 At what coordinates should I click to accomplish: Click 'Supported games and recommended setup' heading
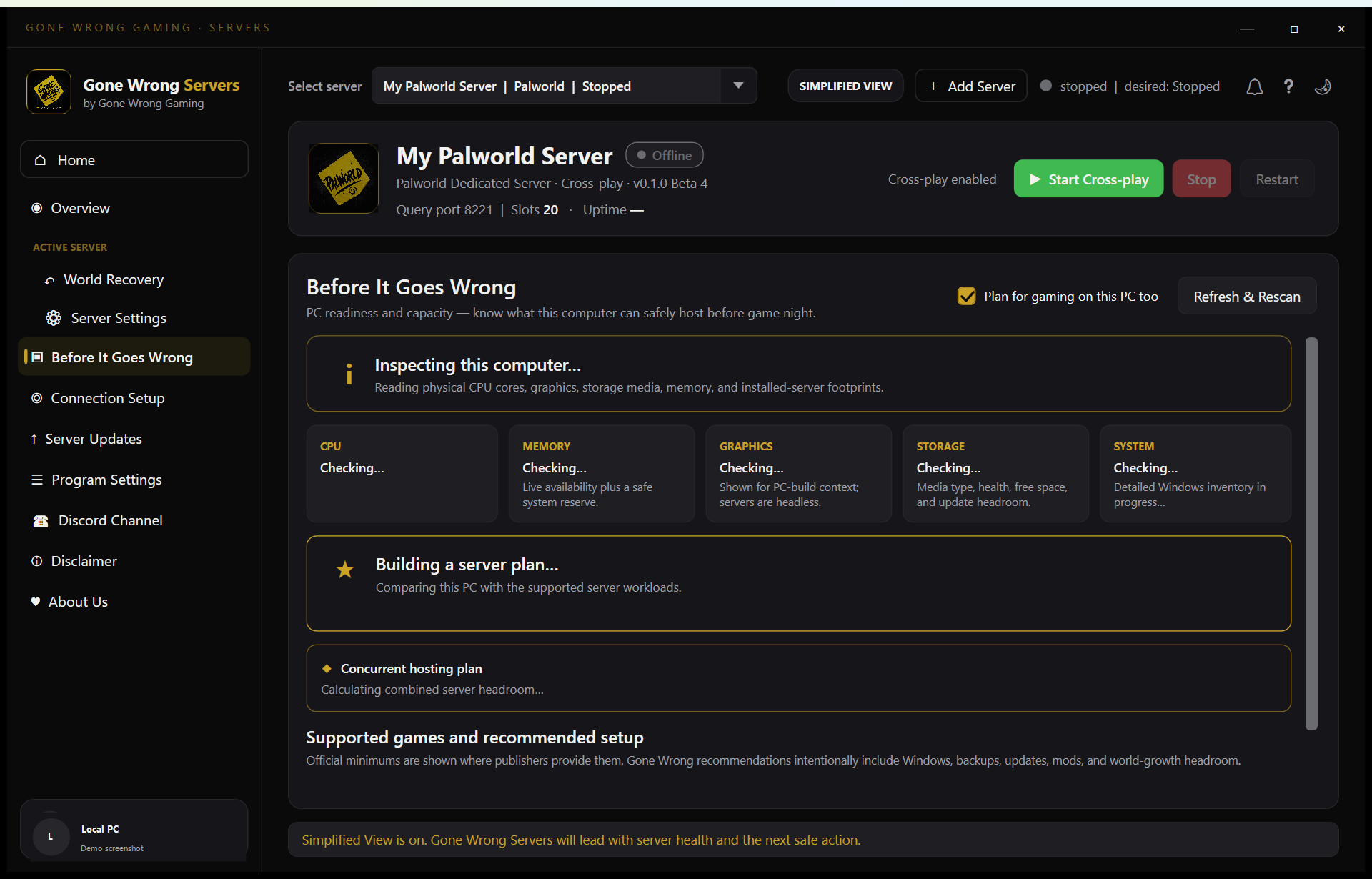click(x=475, y=737)
